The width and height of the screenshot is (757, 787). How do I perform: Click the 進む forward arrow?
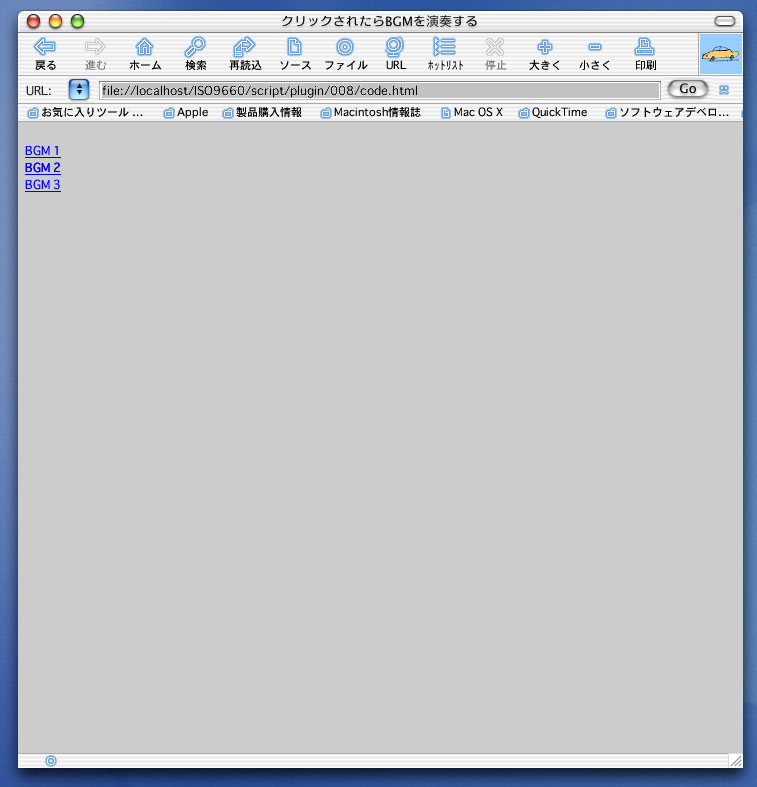tap(95, 53)
